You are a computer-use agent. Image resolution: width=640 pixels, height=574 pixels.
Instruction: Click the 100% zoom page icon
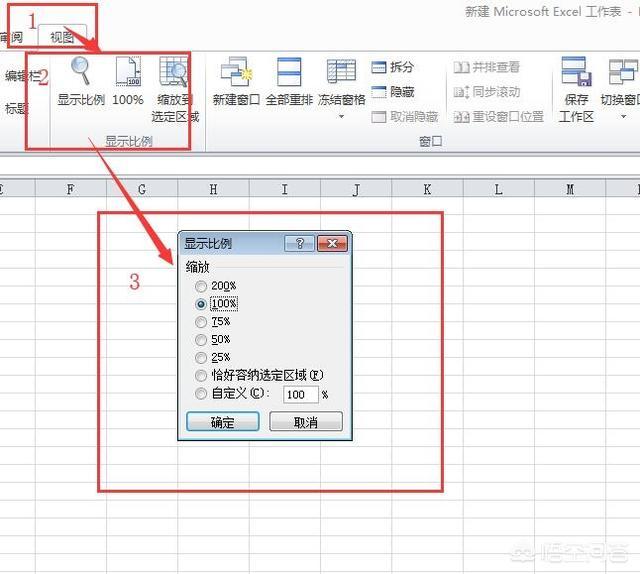127,73
